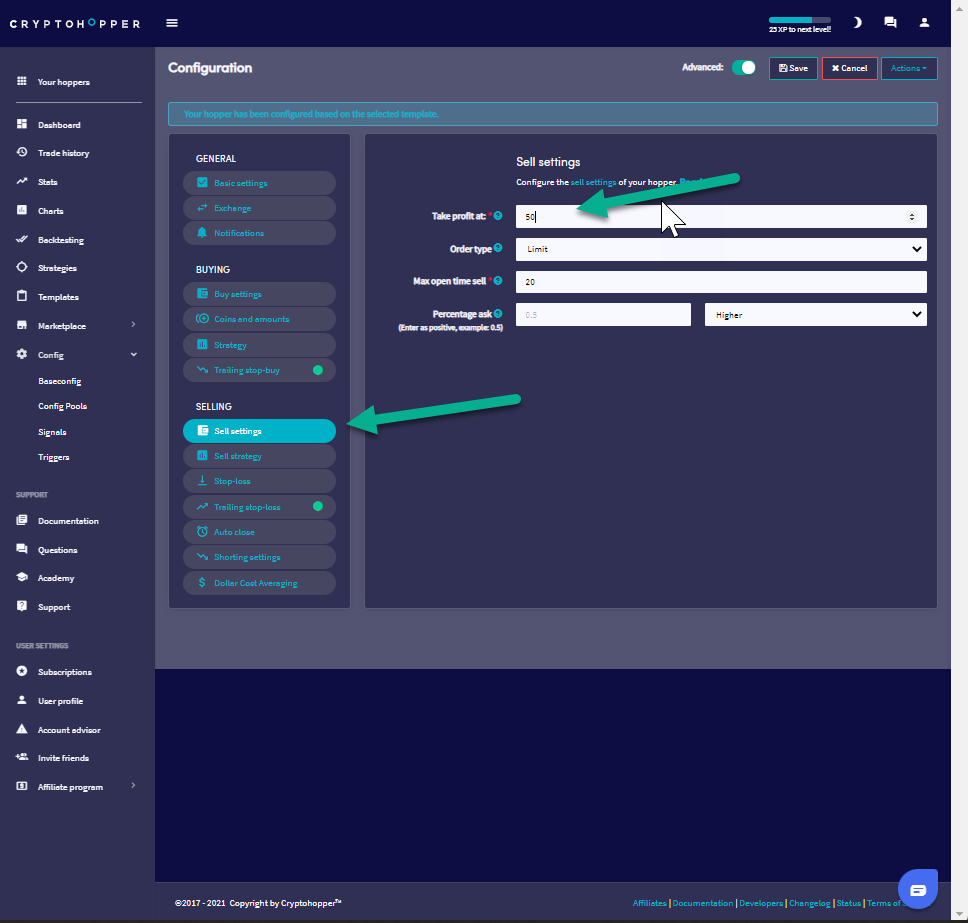Save the configuration
Image resolution: width=968 pixels, height=923 pixels.
coord(793,68)
